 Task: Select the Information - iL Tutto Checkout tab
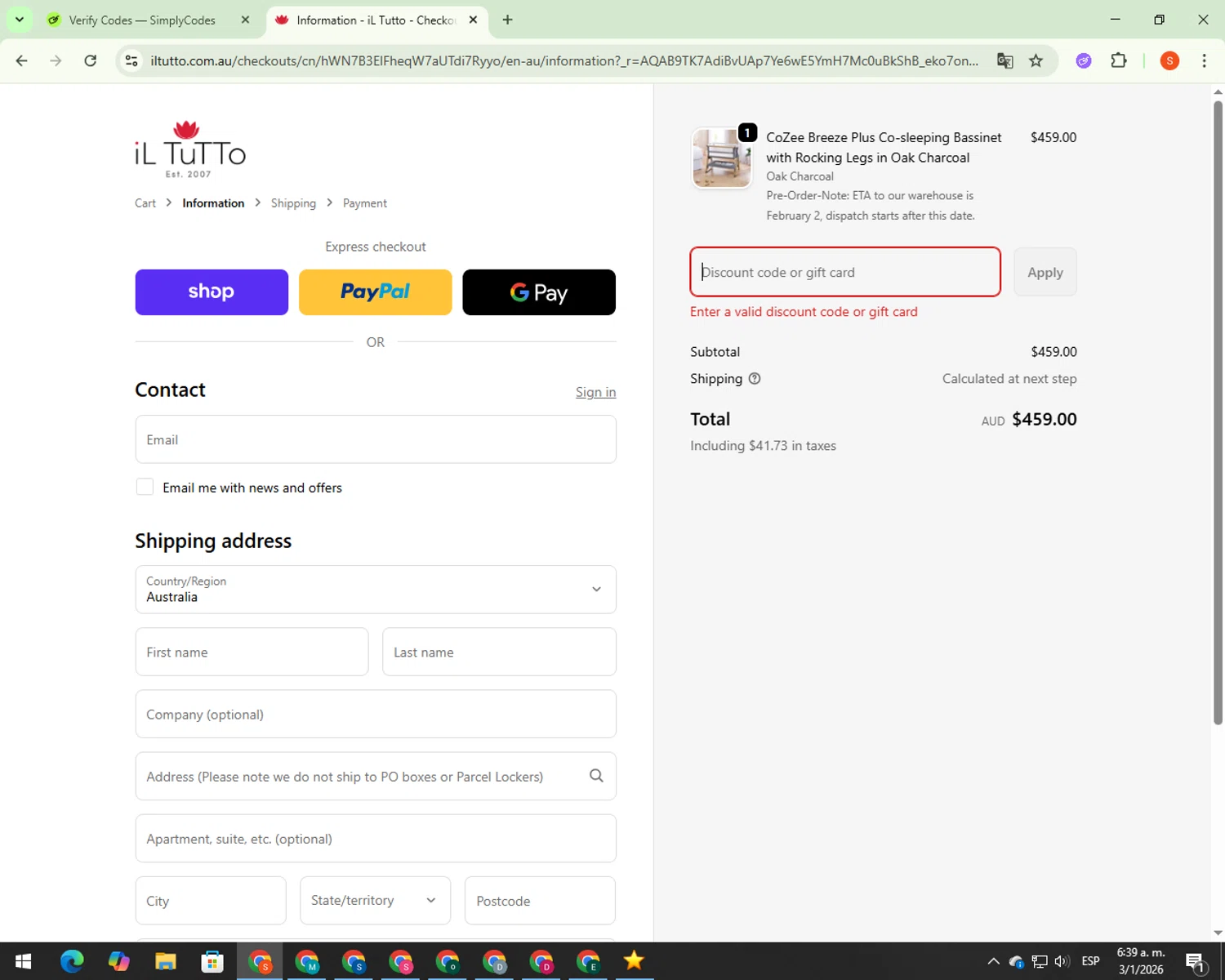pos(376,20)
